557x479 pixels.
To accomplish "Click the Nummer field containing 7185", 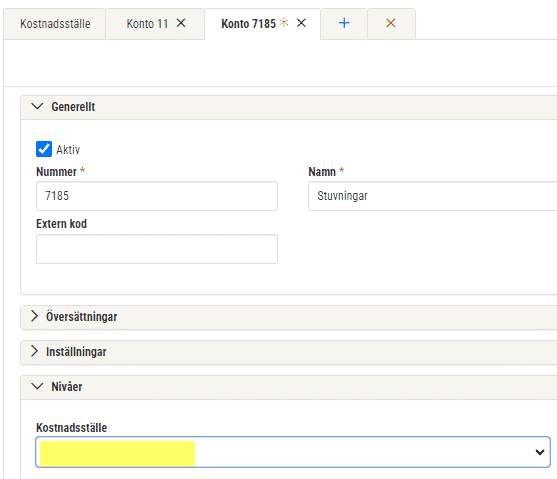I will pyautogui.click(x=157, y=196).
